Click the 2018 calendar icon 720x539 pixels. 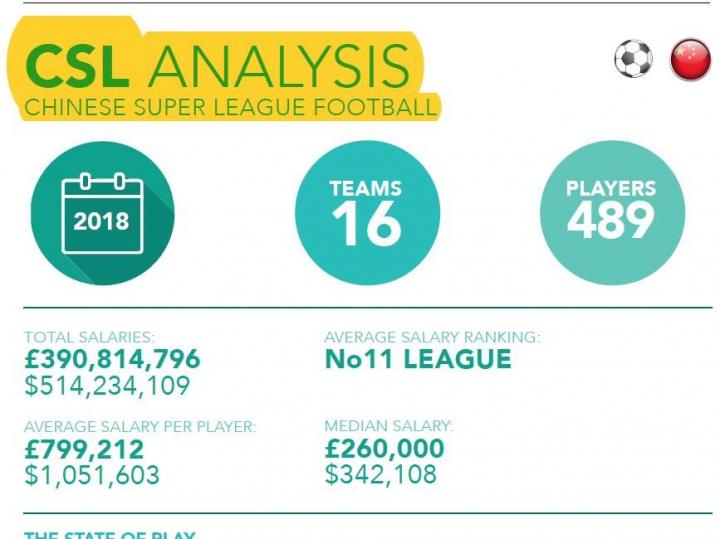click(102, 213)
